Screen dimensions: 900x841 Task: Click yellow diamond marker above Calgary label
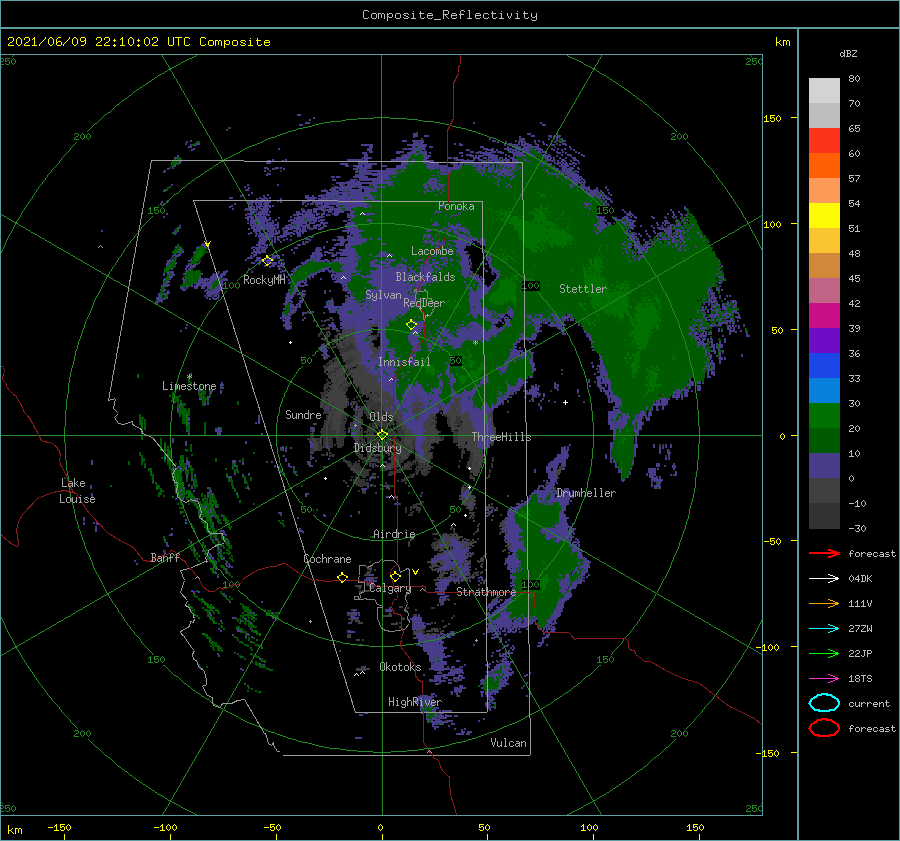click(x=395, y=576)
